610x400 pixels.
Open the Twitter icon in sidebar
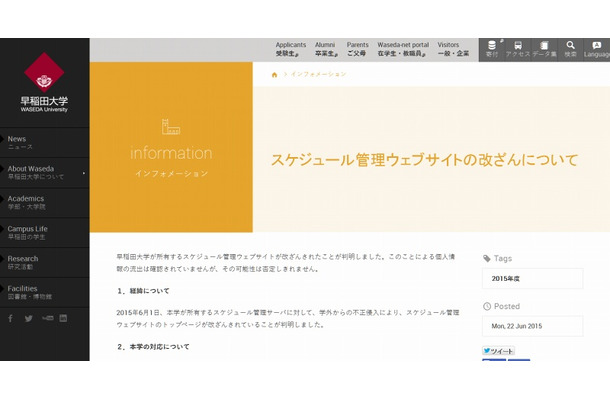pyautogui.click(x=29, y=319)
